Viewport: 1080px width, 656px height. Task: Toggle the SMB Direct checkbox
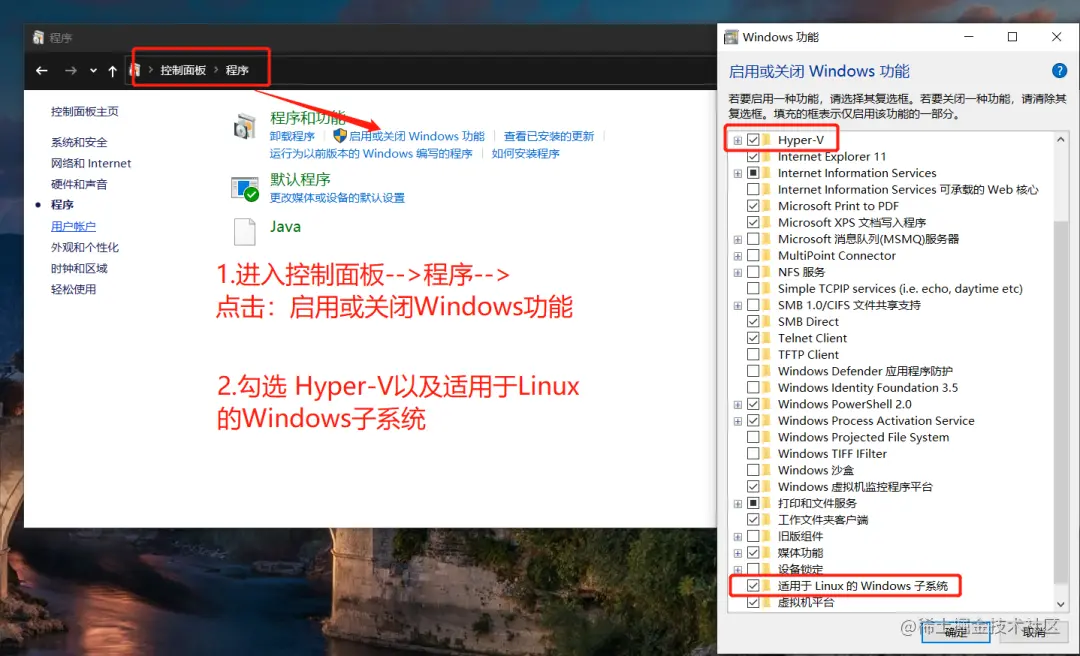tap(753, 322)
